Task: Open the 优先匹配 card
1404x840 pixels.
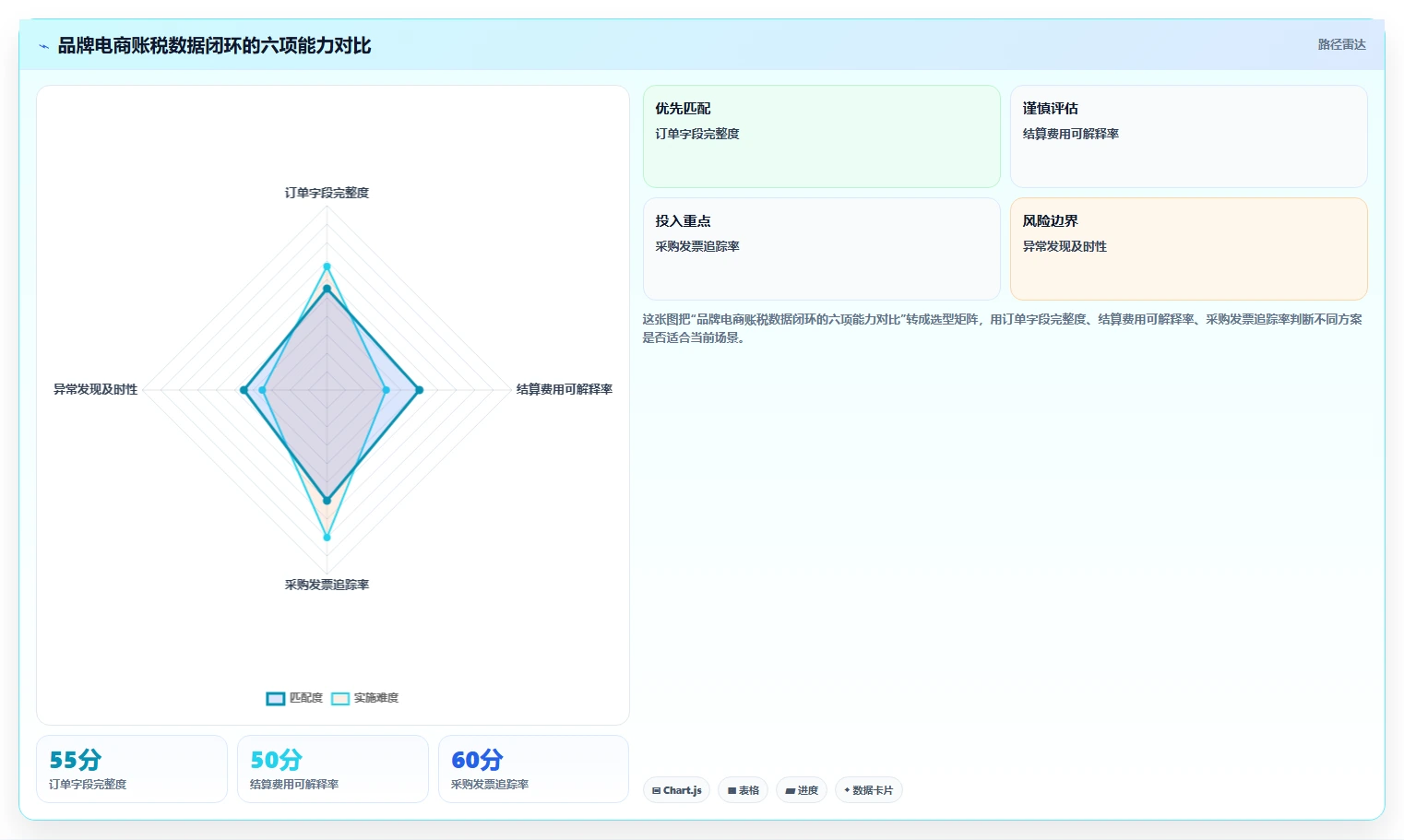Action: pyautogui.click(x=821, y=136)
